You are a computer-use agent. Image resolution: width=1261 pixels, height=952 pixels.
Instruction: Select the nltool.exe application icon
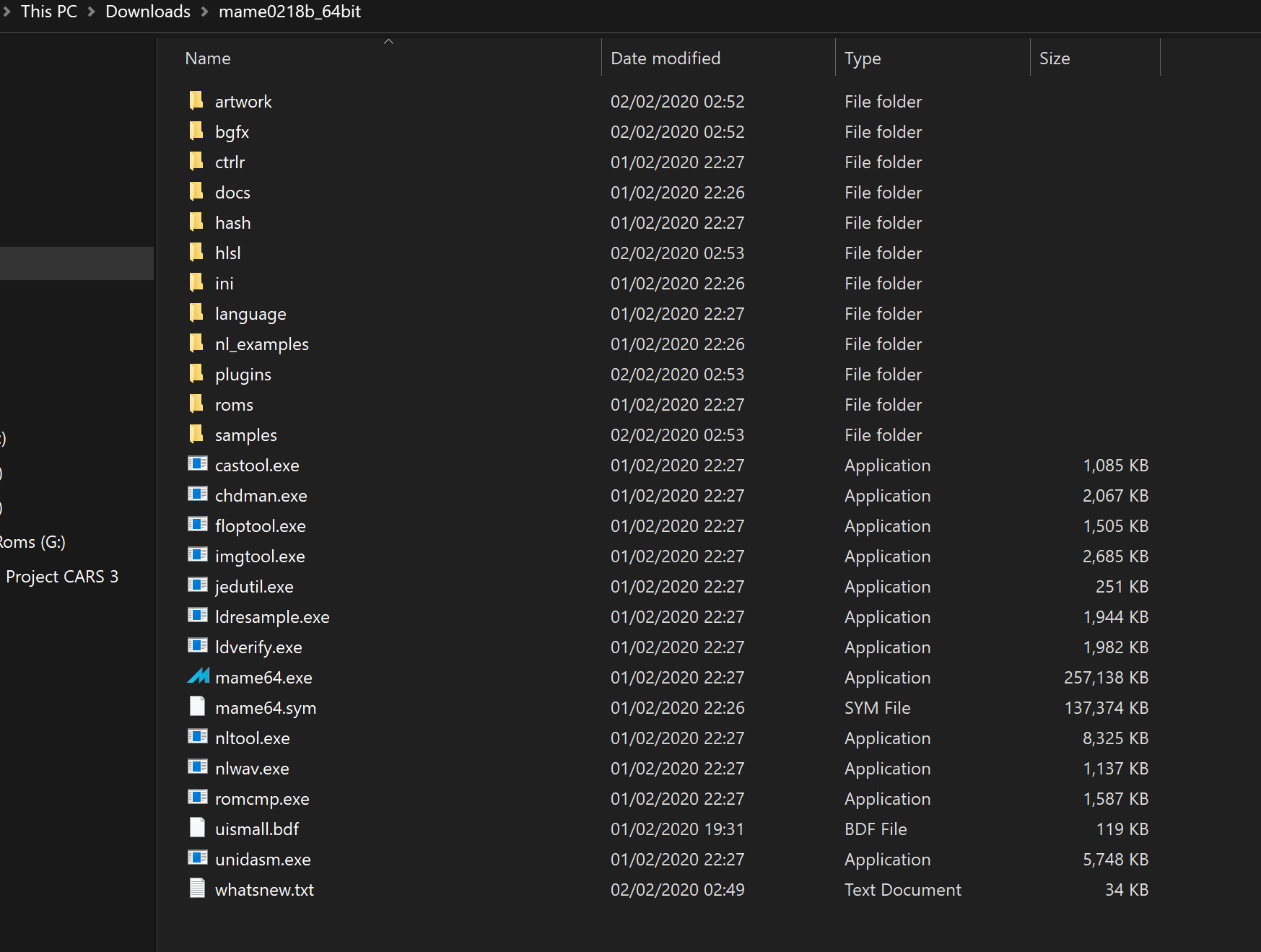198,736
